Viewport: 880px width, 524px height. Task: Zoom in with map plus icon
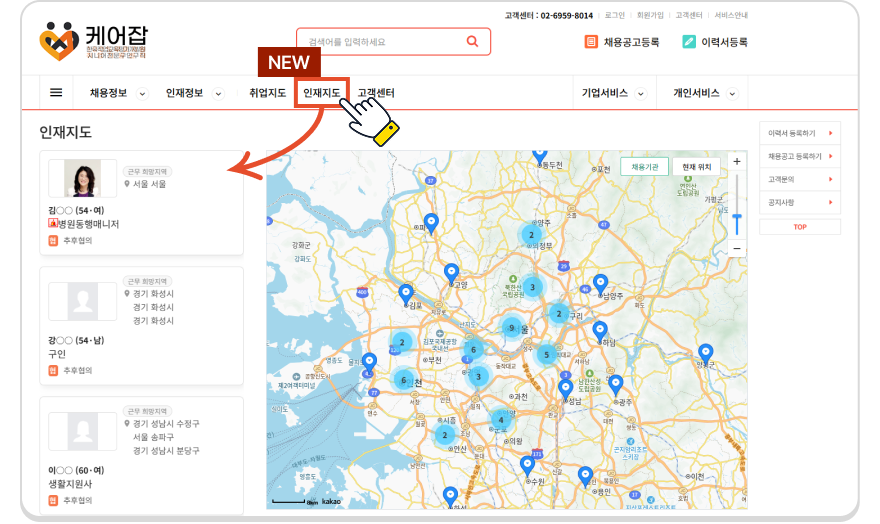[737, 162]
